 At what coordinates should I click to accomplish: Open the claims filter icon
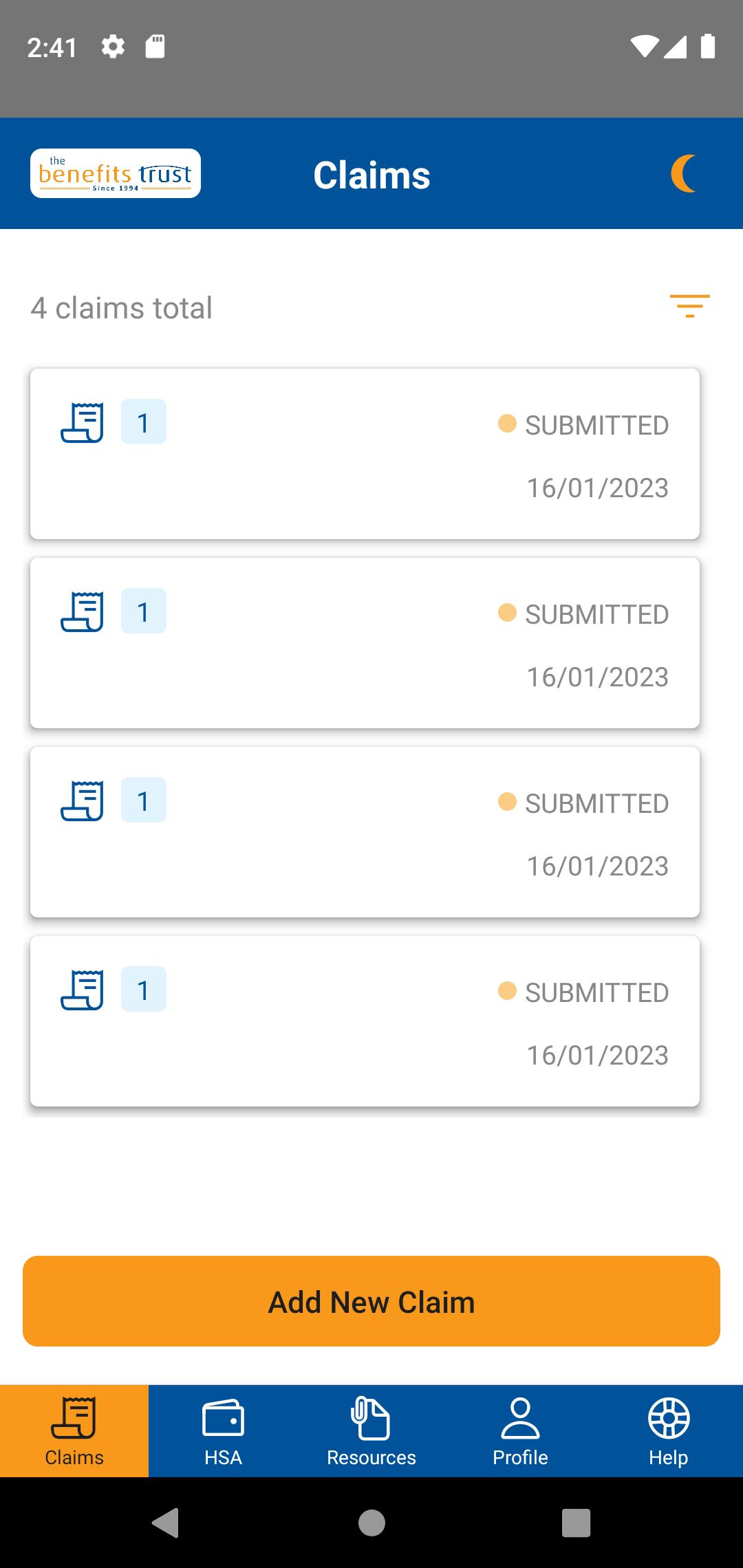(x=689, y=306)
